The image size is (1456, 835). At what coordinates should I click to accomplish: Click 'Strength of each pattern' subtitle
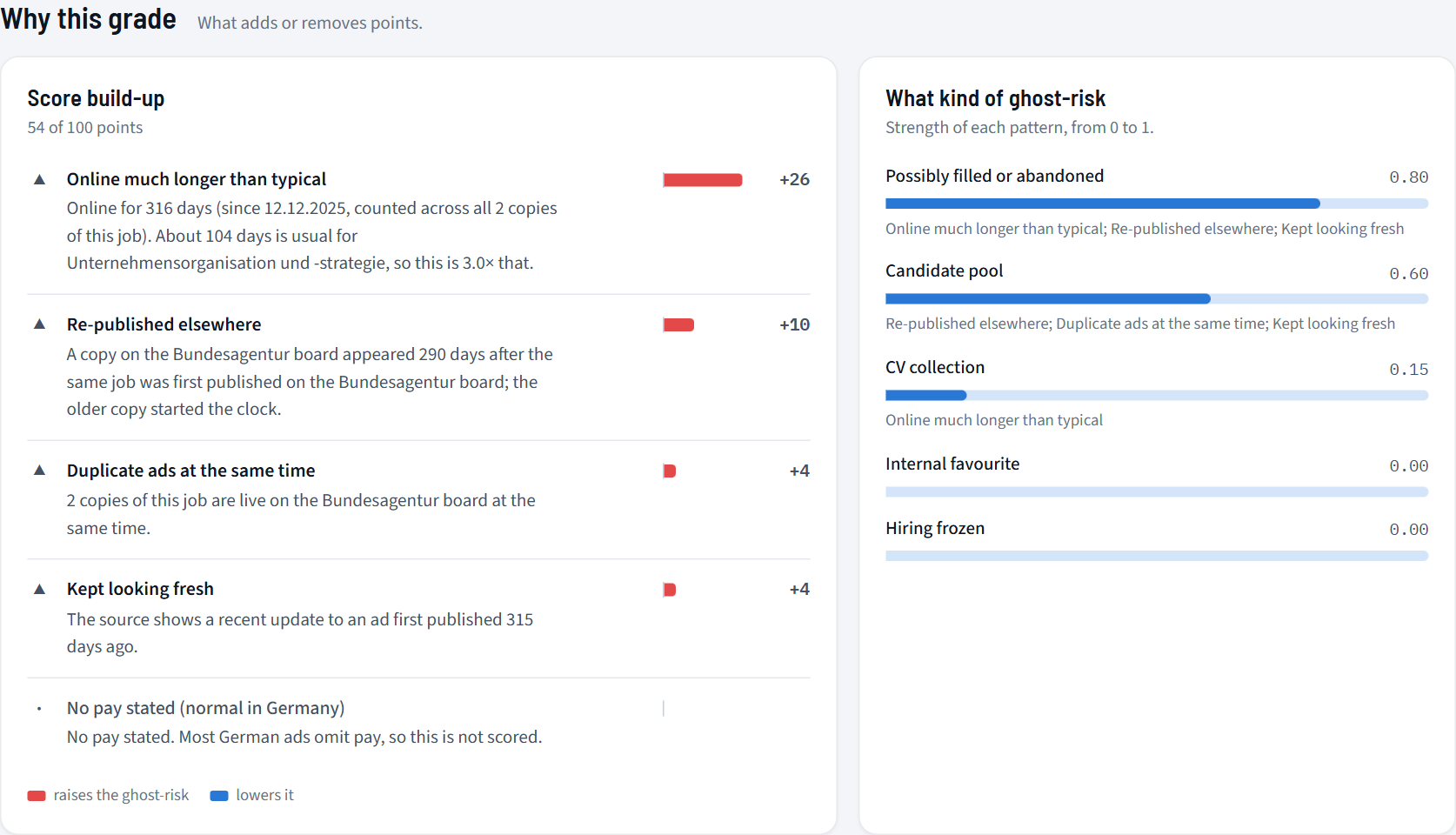(1019, 128)
